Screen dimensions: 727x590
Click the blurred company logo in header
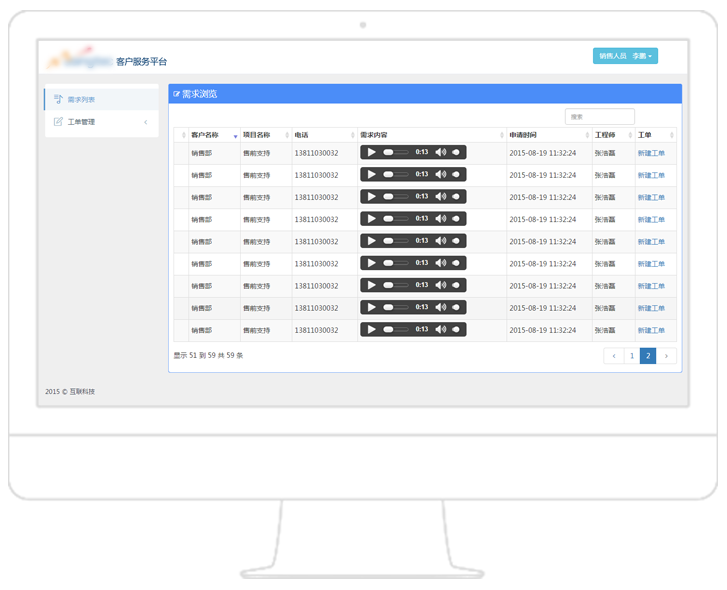79,58
